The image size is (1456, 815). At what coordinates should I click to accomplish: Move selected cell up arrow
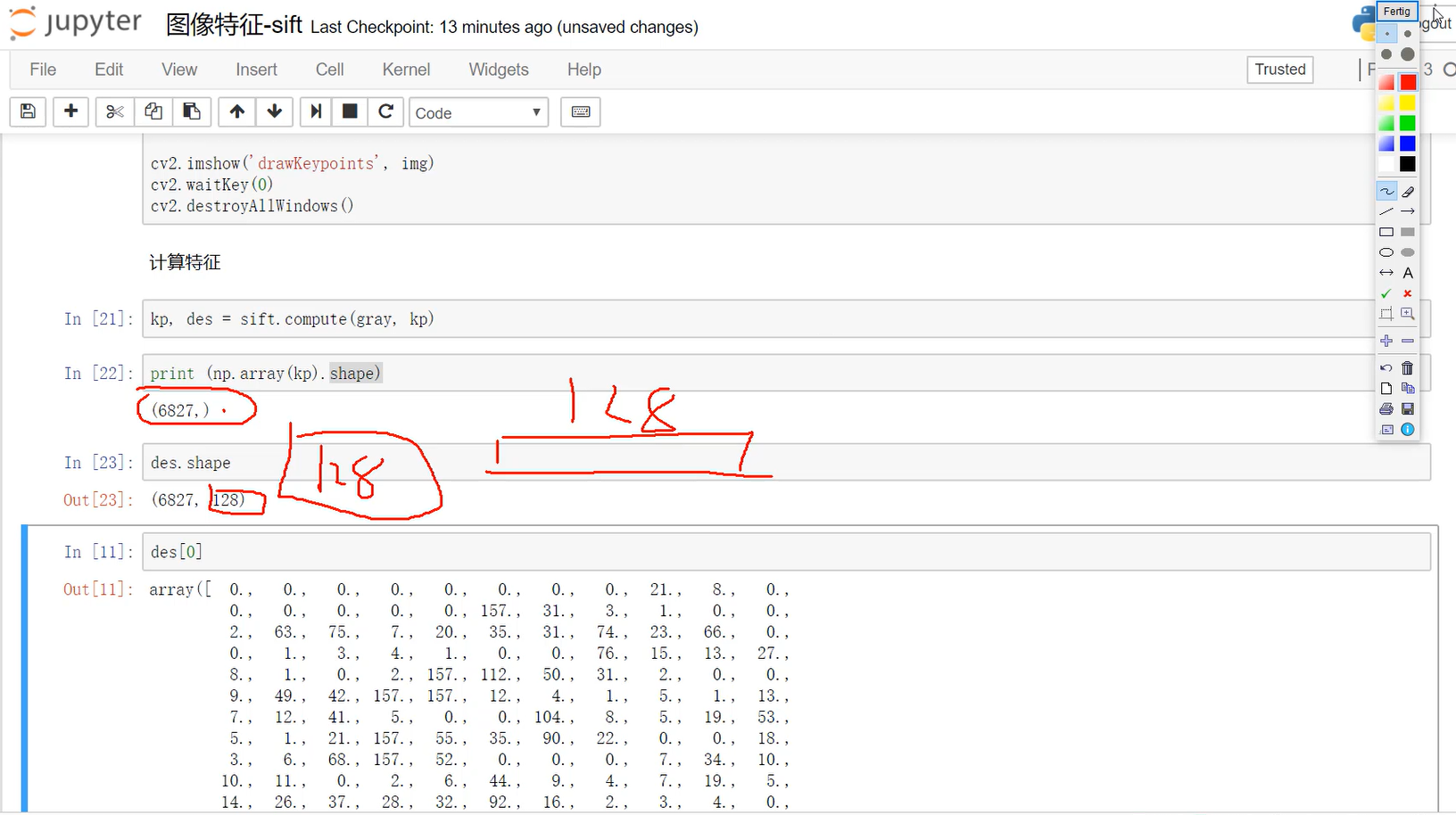coord(236,111)
